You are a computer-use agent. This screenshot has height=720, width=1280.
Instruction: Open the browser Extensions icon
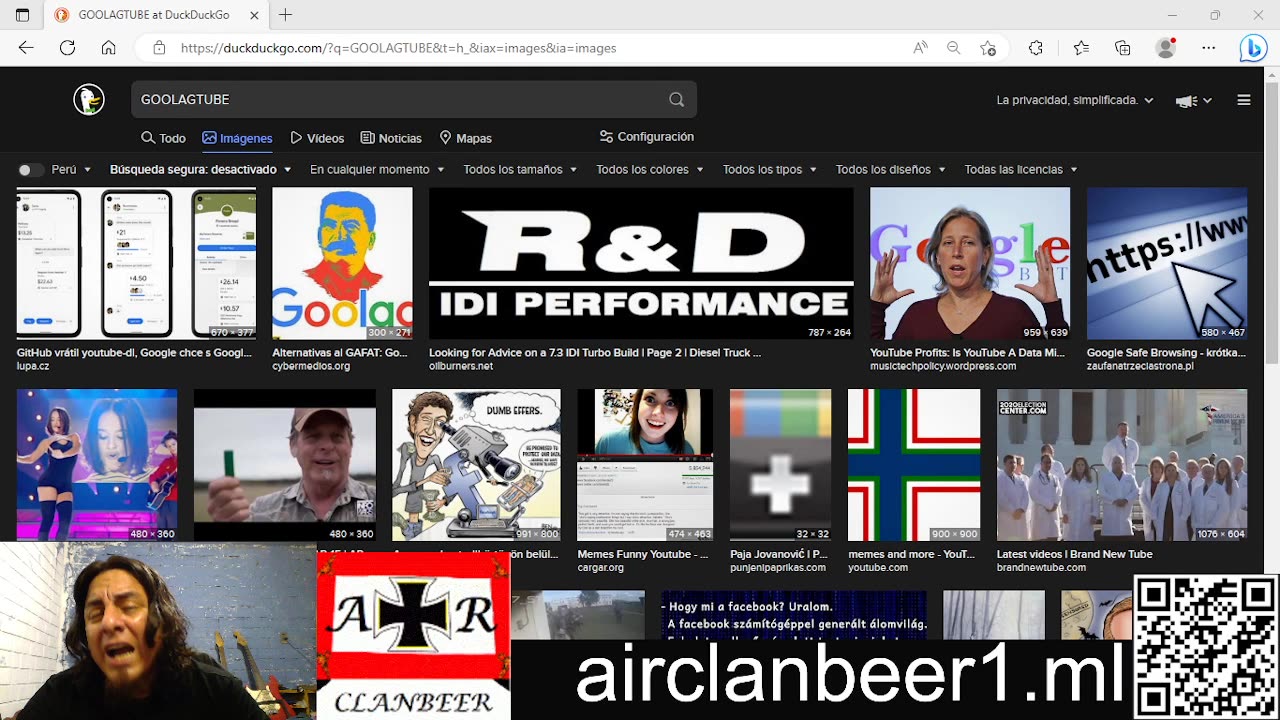[x=1036, y=48]
